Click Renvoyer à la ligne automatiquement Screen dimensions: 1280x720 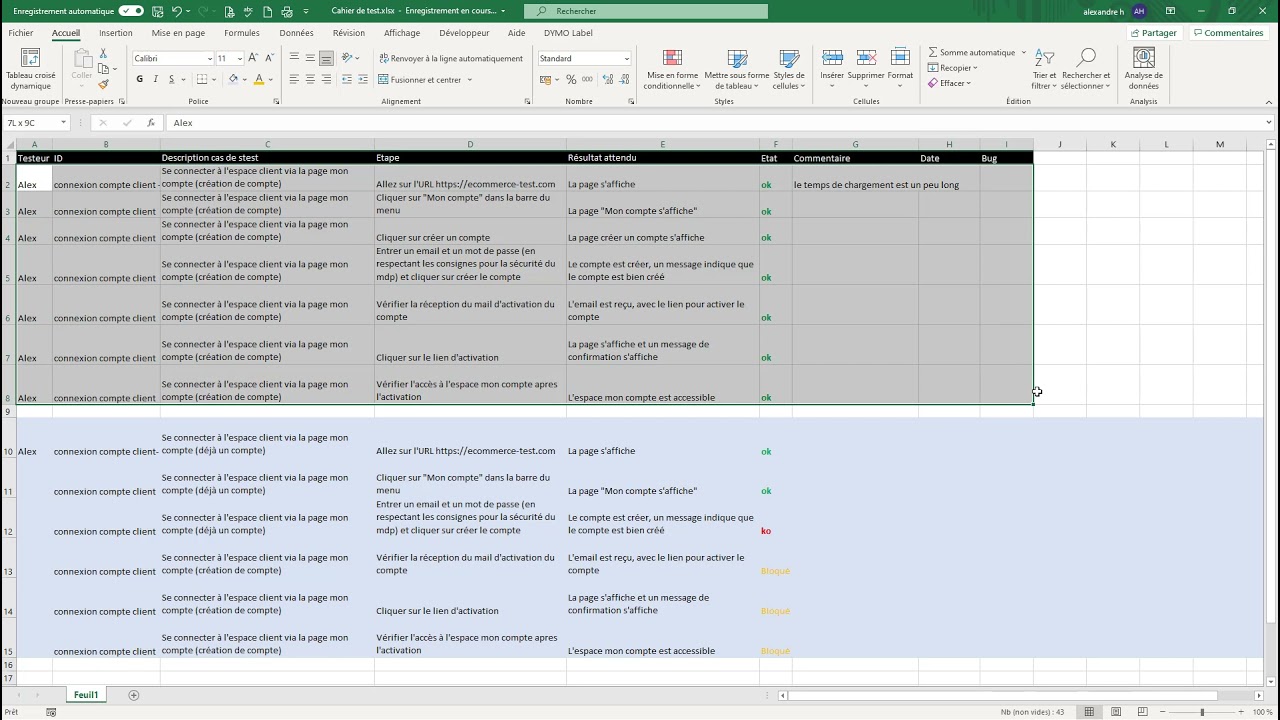tap(451, 58)
